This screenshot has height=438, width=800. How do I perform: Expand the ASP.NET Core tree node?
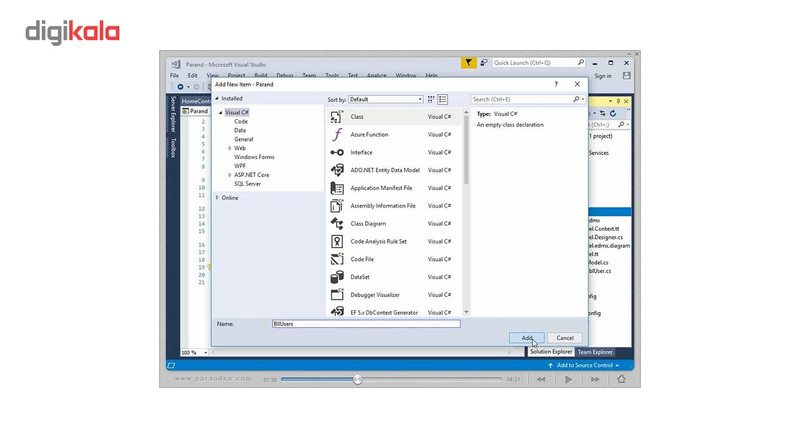coord(230,175)
